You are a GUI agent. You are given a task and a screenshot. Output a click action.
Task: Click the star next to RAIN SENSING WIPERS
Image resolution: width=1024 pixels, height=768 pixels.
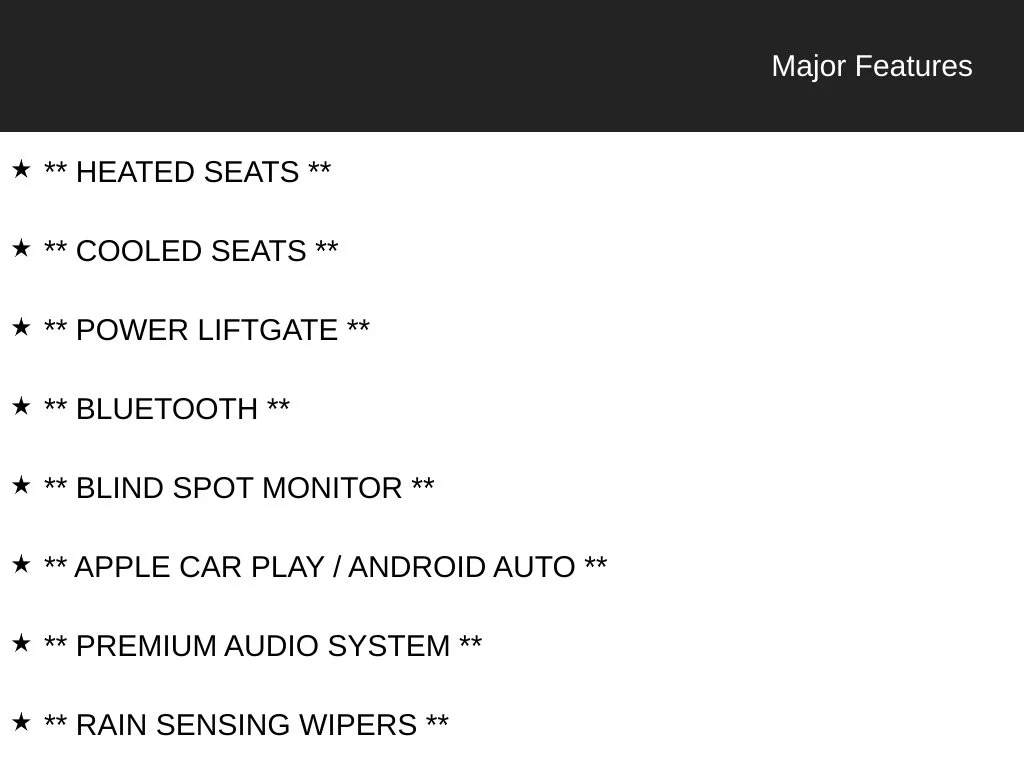pyautogui.click(x=21, y=723)
